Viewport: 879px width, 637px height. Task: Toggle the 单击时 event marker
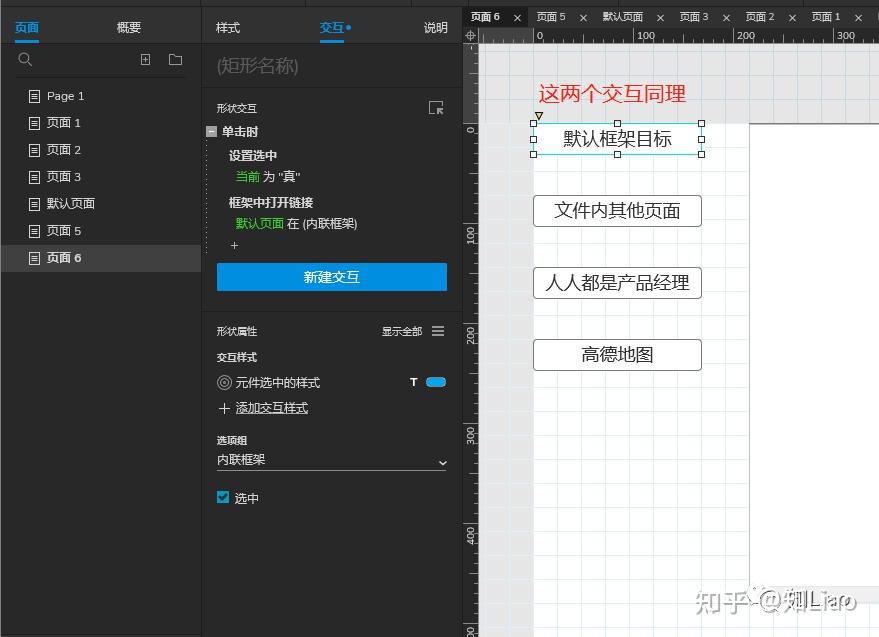[212, 130]
